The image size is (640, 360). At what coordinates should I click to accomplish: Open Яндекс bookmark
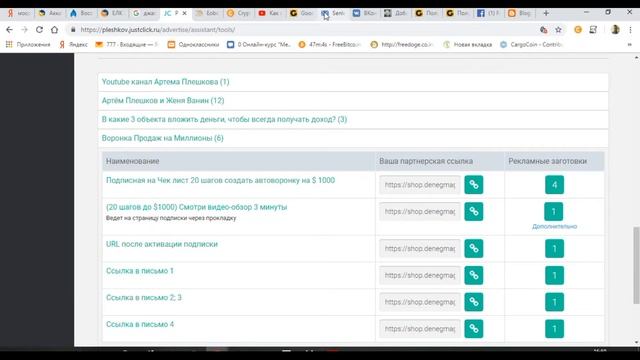tap(73, 44)
